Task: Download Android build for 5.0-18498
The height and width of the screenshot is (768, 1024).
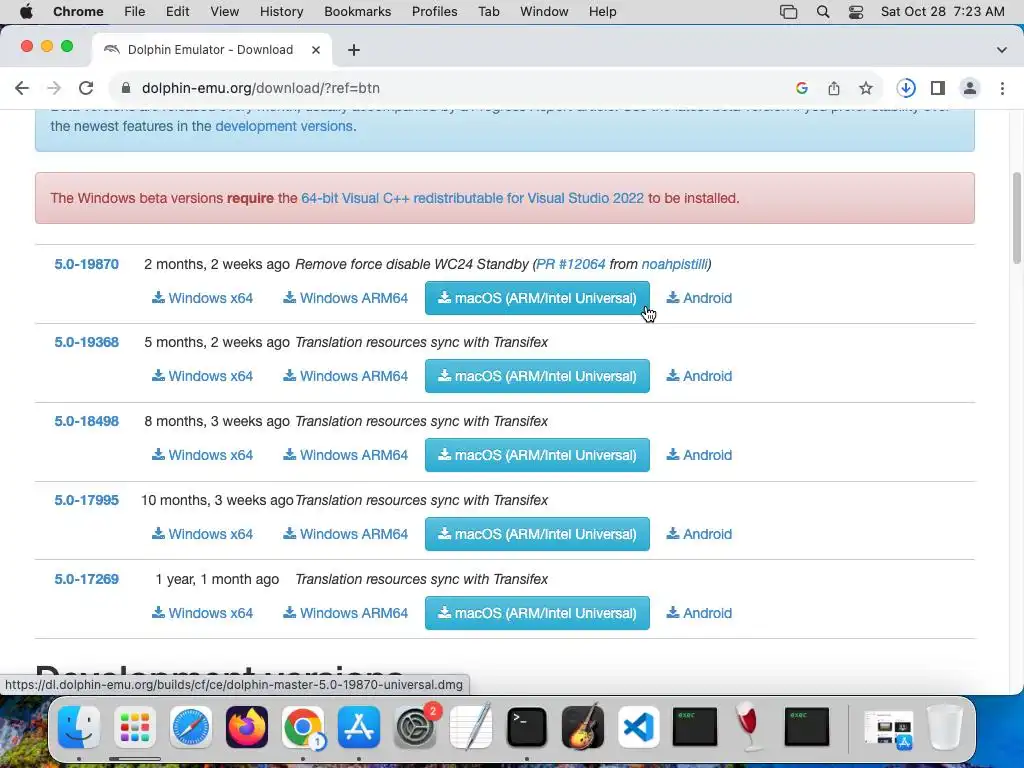Action: coord(699,455)
